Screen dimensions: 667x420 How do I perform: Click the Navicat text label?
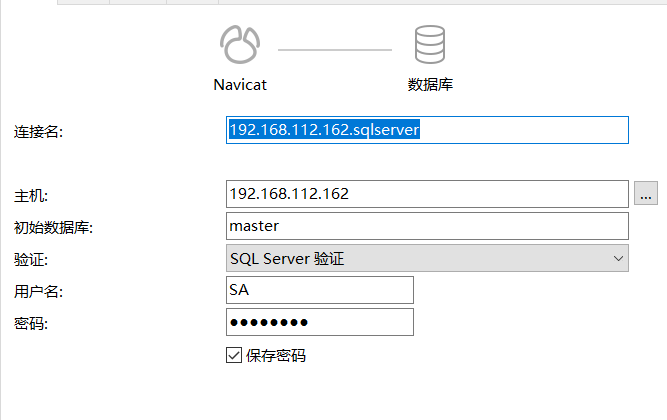(240, 85)
